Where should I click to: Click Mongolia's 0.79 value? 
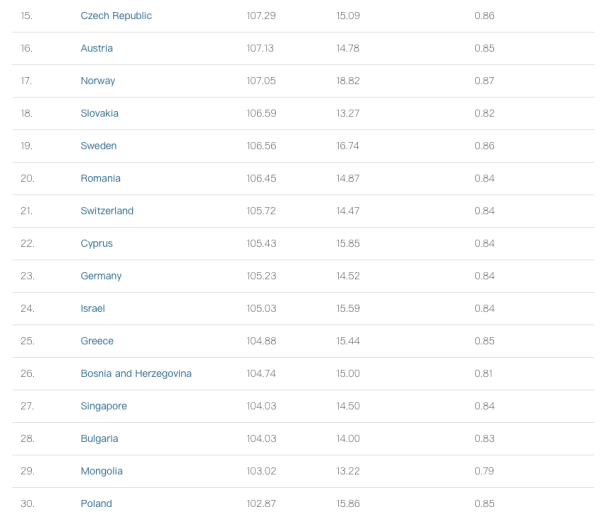484,471
